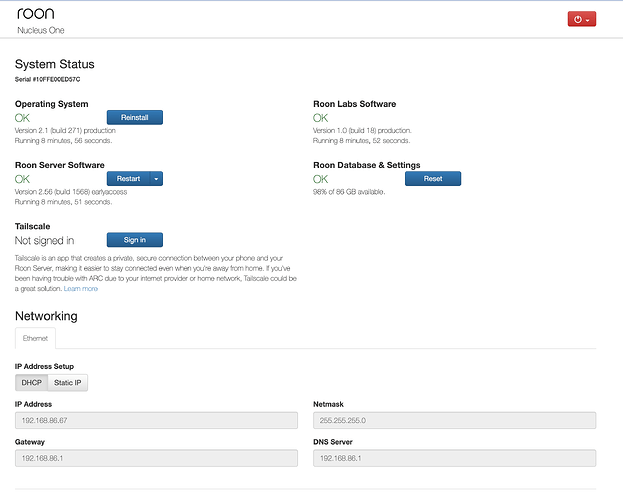
Task: Click the device serial number text
Action: (48, 78)
